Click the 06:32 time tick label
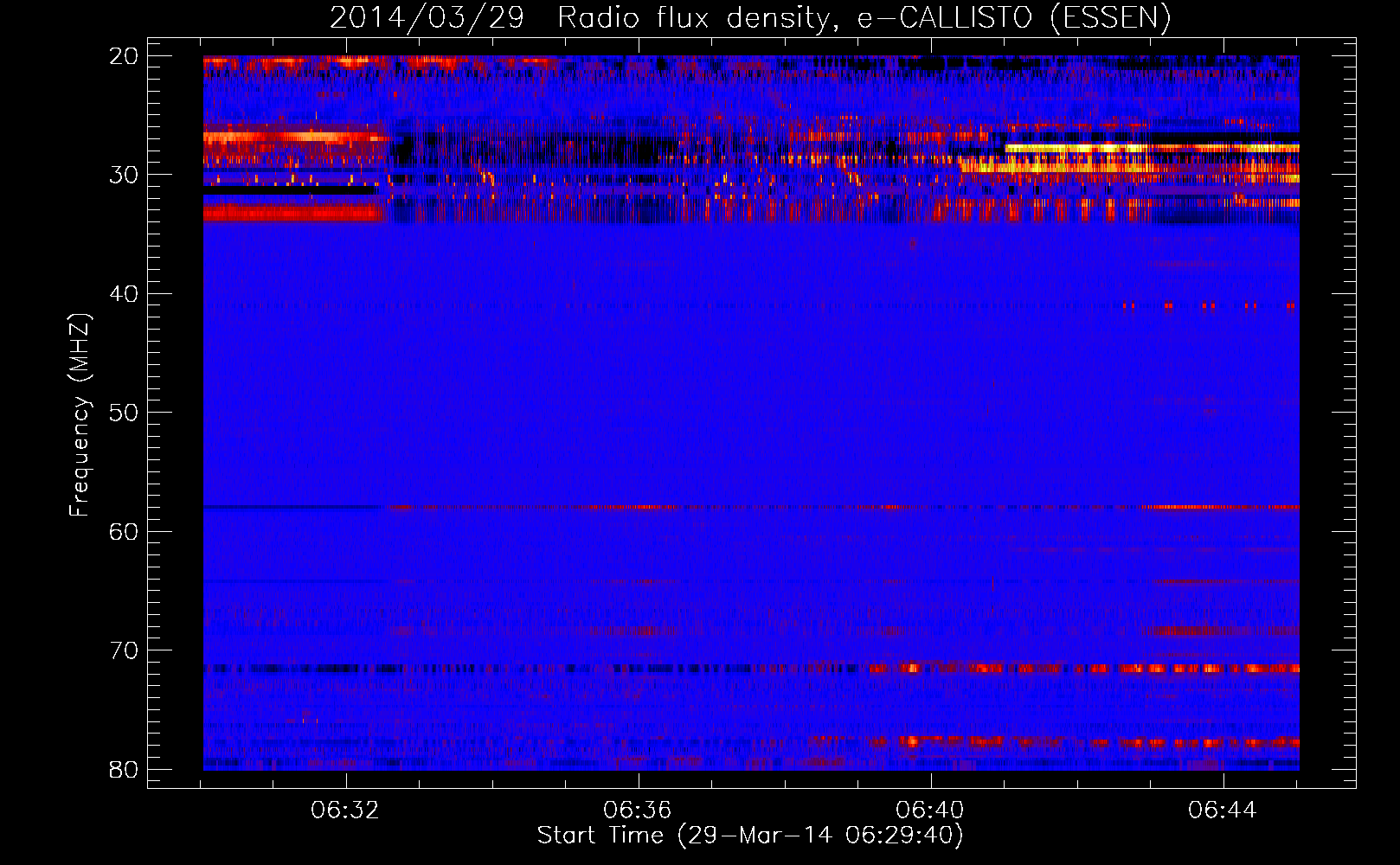 (345, 811)
